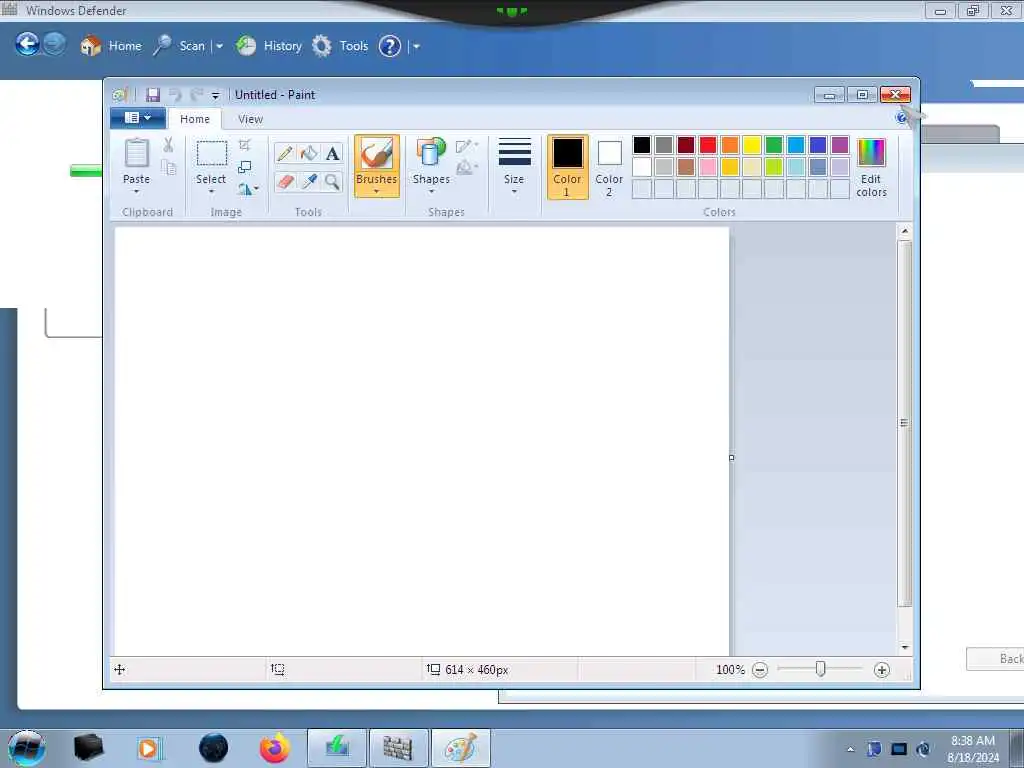The height and width of the screenshot is (768, 1024).
Task: Click the Show desktop strip on taskbar
Action: (x=1017, y=748)
